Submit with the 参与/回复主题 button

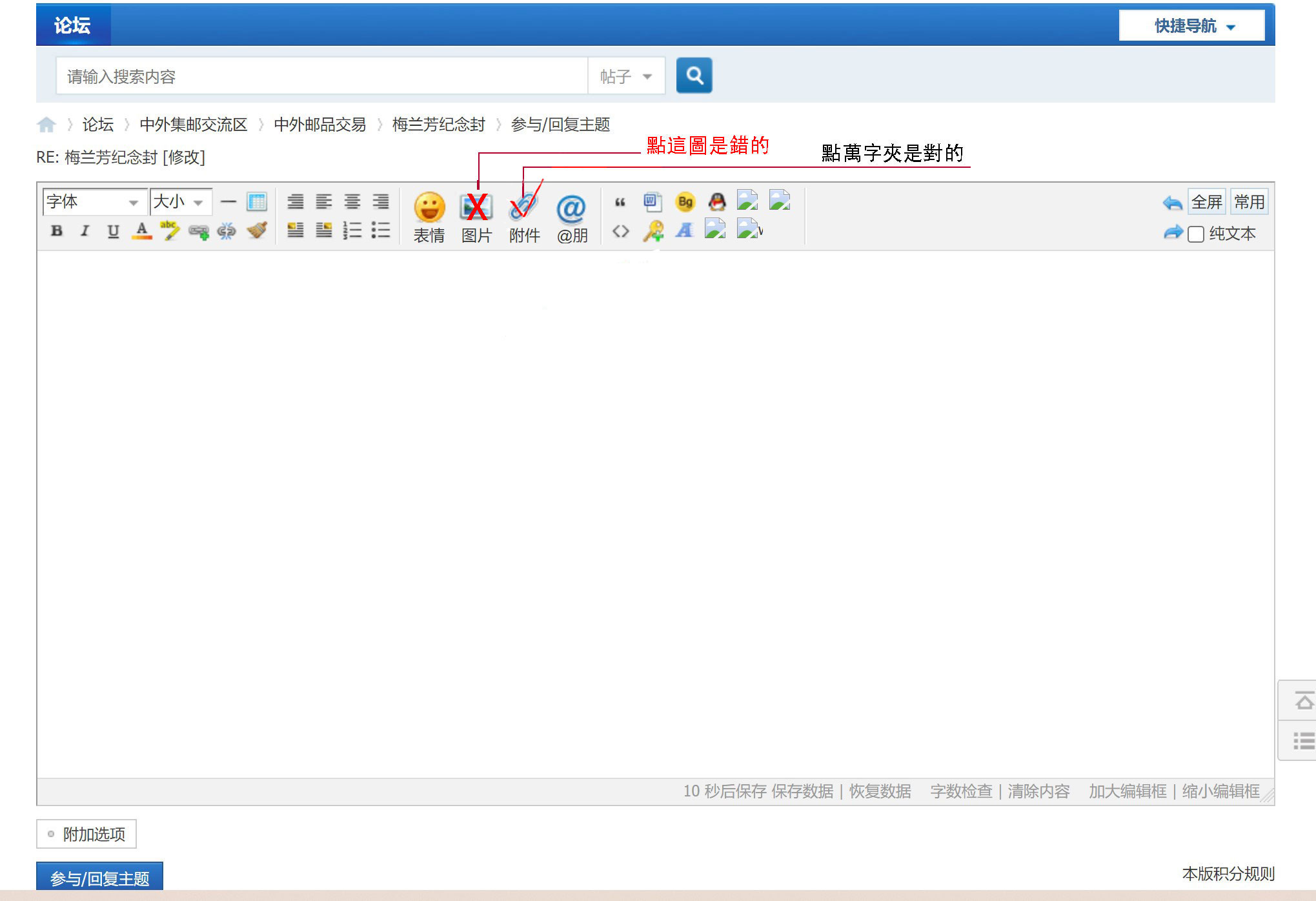tap(100, 876)
